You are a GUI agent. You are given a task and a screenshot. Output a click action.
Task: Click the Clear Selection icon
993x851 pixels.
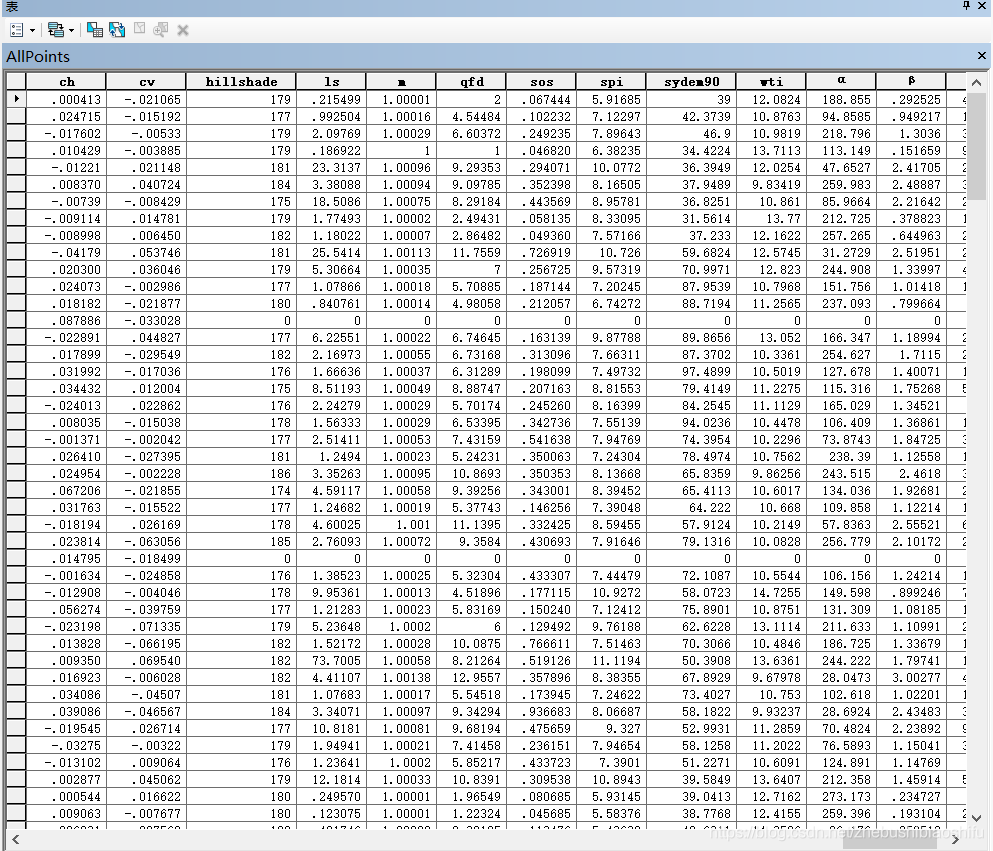(x=140, y=29)
